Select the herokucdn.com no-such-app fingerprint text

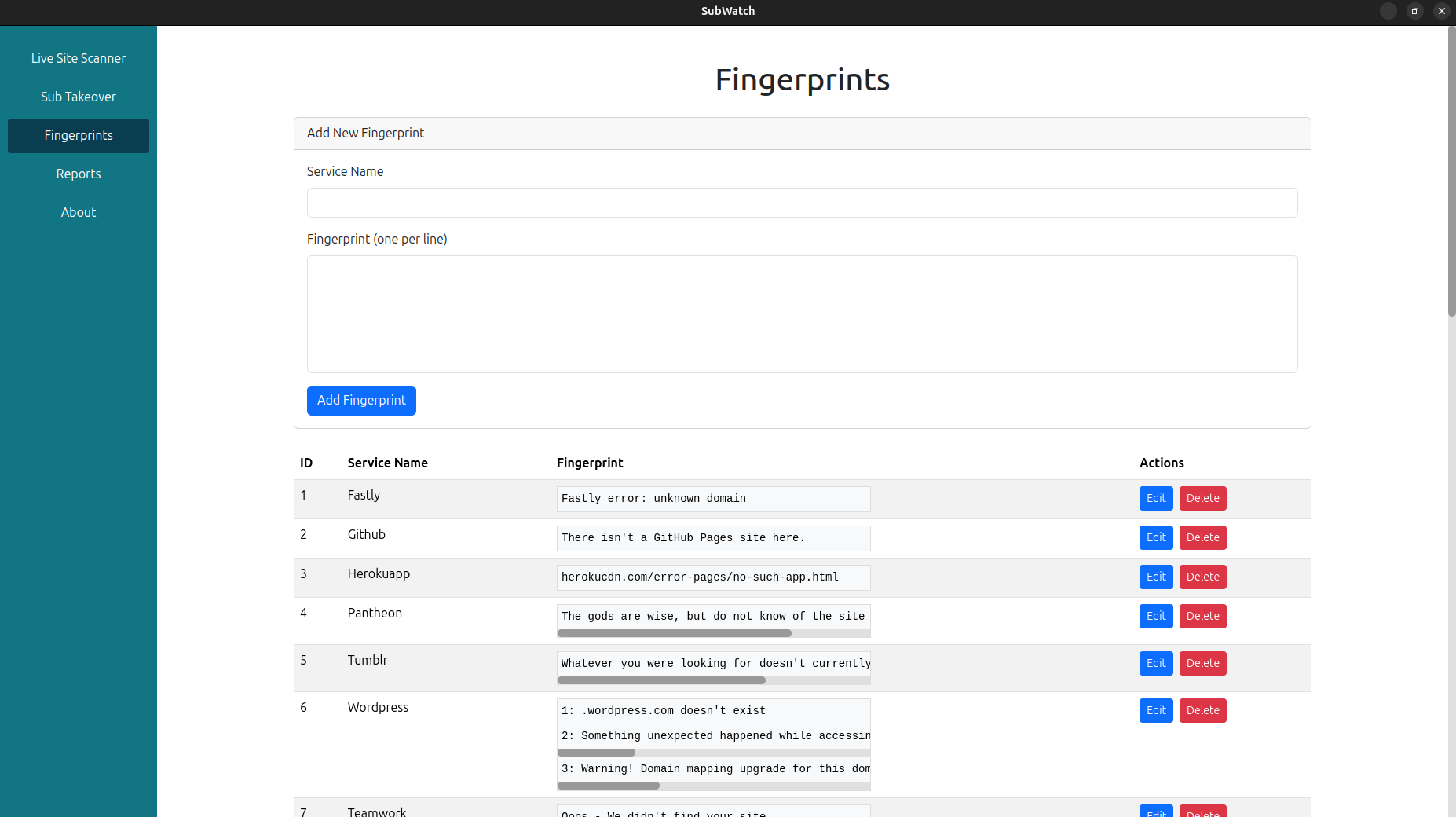point(700,577)
